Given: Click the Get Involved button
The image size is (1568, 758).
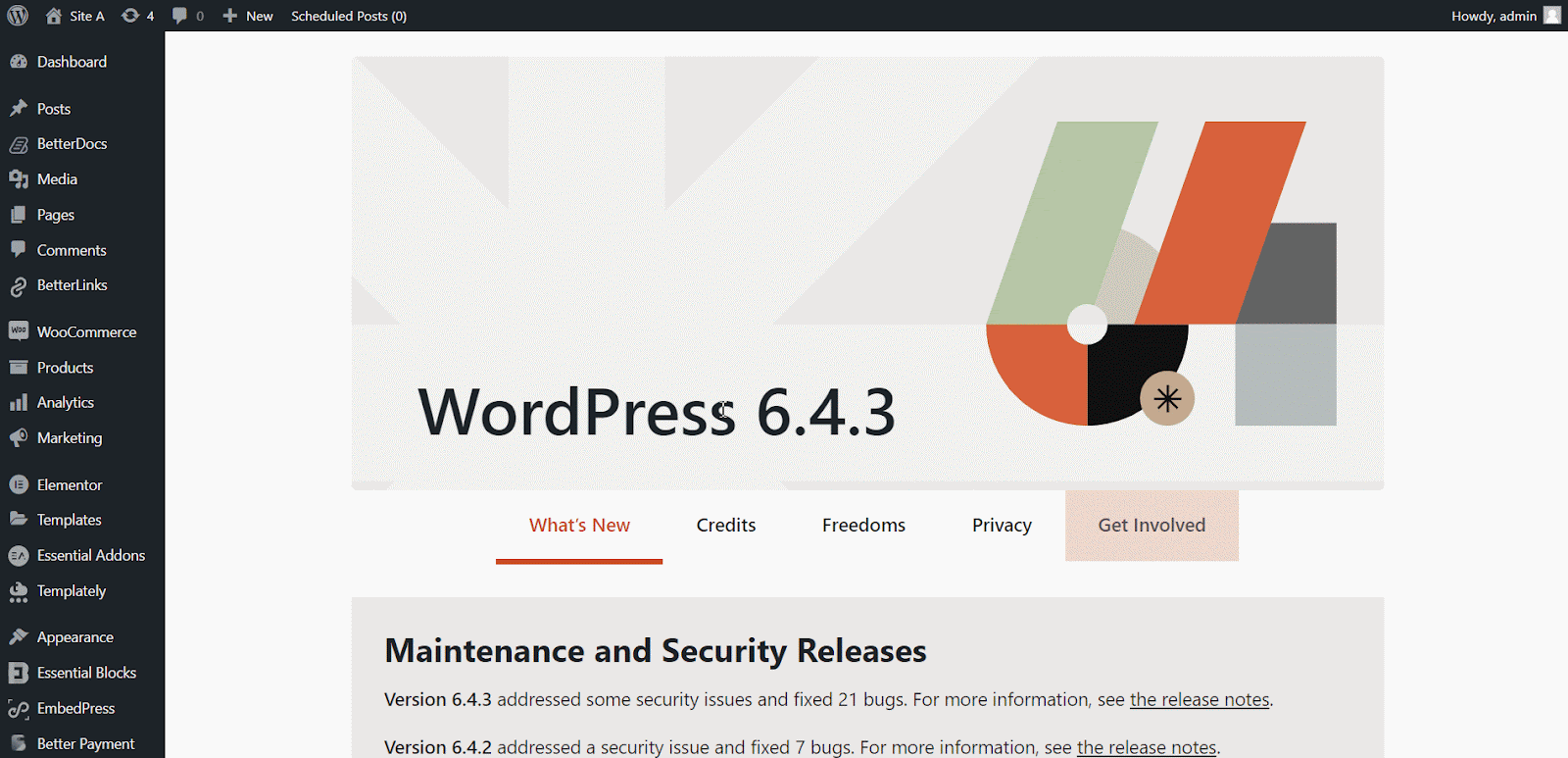Looking at the screenshot, I should tap(1151, 526).
